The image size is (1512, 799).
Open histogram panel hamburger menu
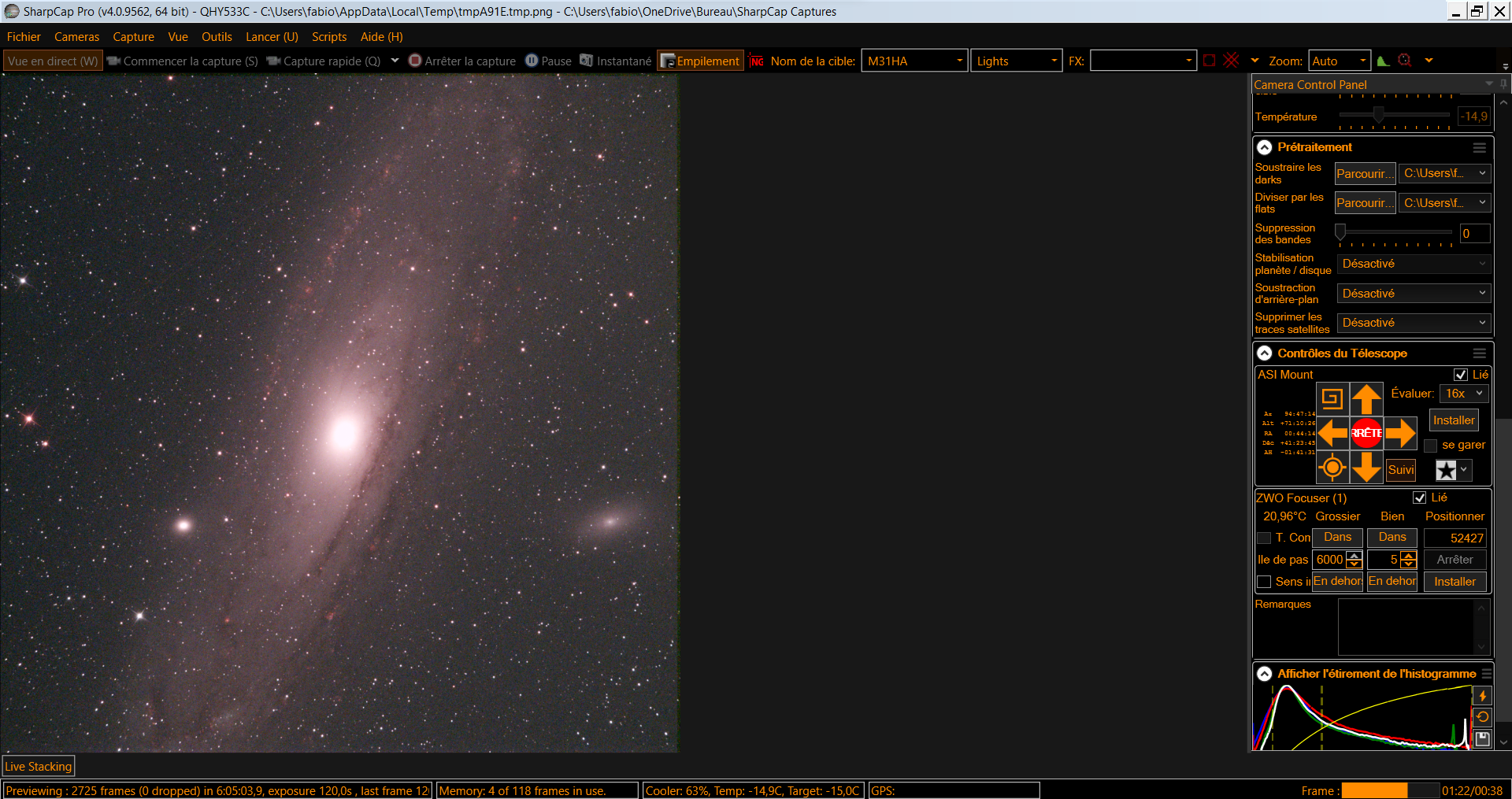coord(1487,674)
